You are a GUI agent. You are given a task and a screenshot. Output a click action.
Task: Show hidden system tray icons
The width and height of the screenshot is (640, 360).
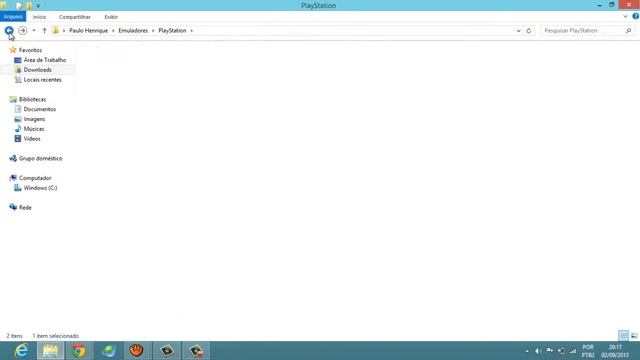coord(527,351)
